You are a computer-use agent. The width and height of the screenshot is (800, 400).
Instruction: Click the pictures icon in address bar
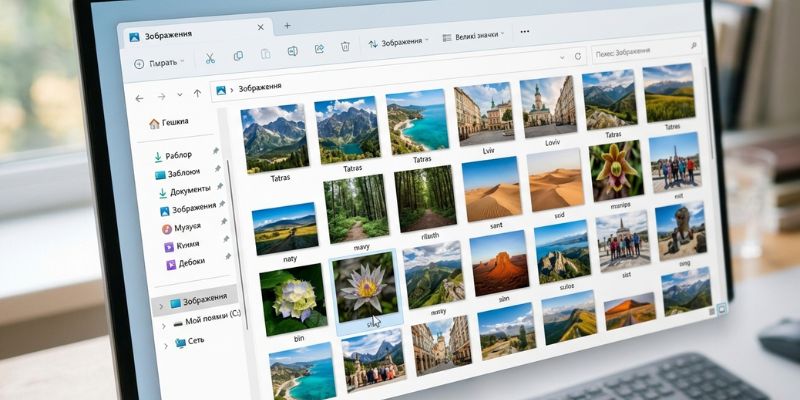click(221, 90)
